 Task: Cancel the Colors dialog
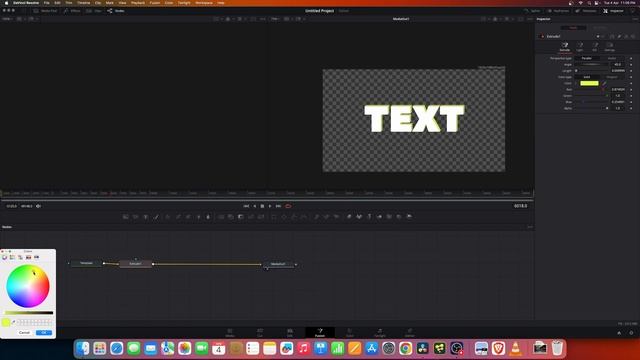[24, 333]
